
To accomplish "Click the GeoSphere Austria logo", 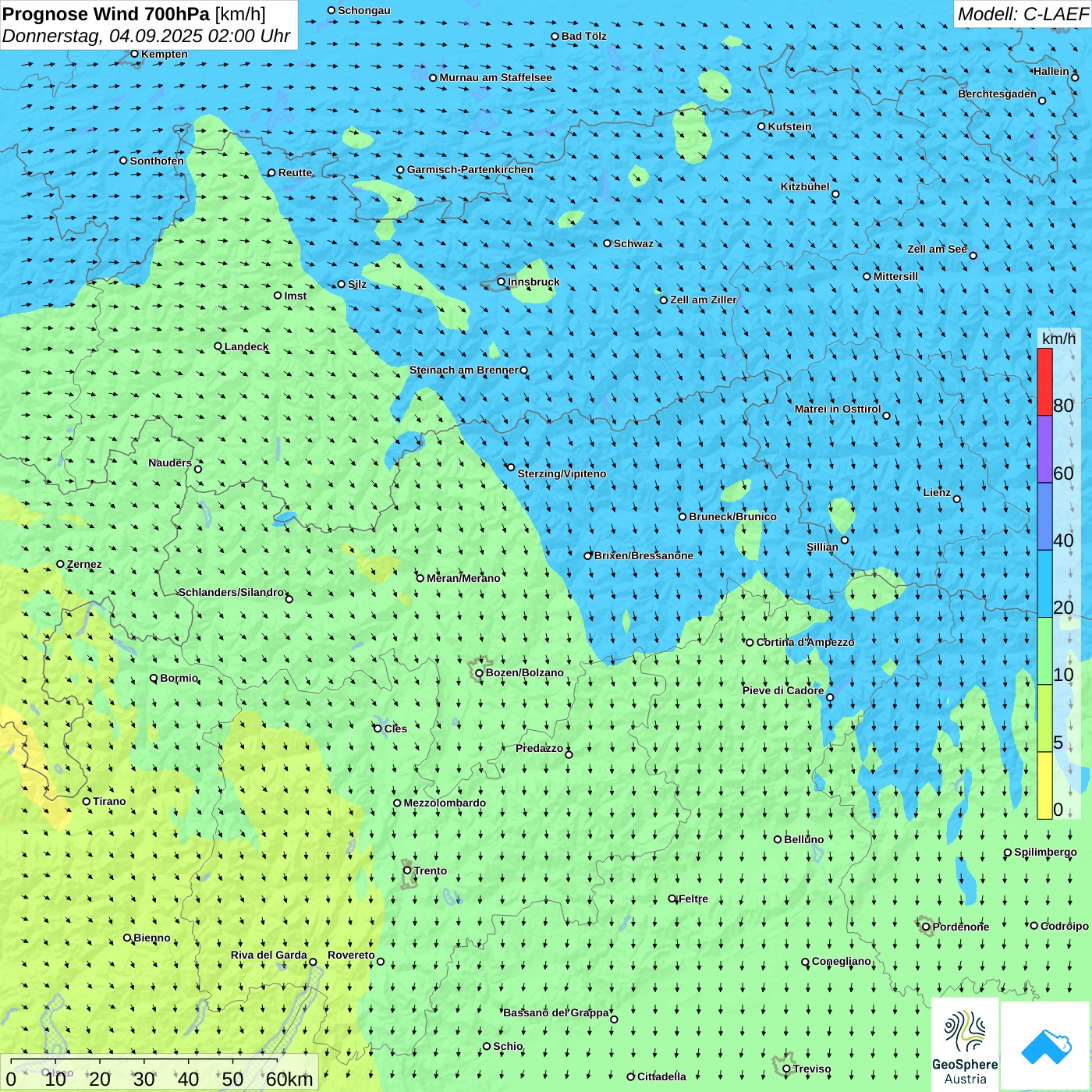I will click(965, 1044).
